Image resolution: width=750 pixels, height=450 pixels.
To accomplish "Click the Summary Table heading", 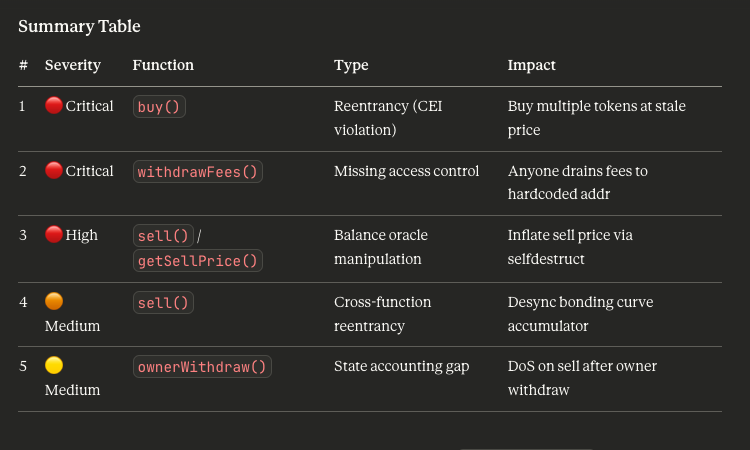I will point(80,26).
